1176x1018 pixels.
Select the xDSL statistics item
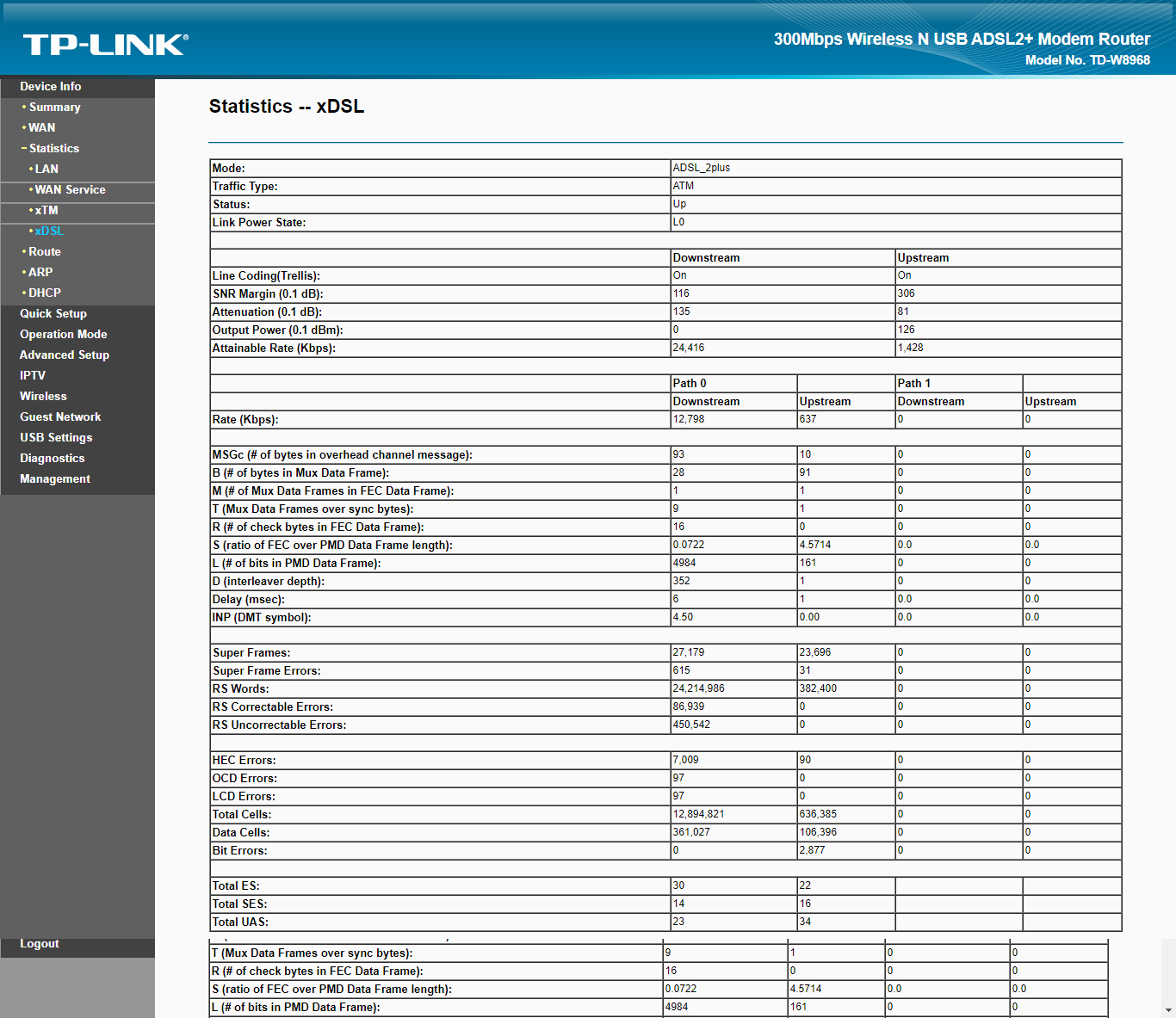point(49,231)
